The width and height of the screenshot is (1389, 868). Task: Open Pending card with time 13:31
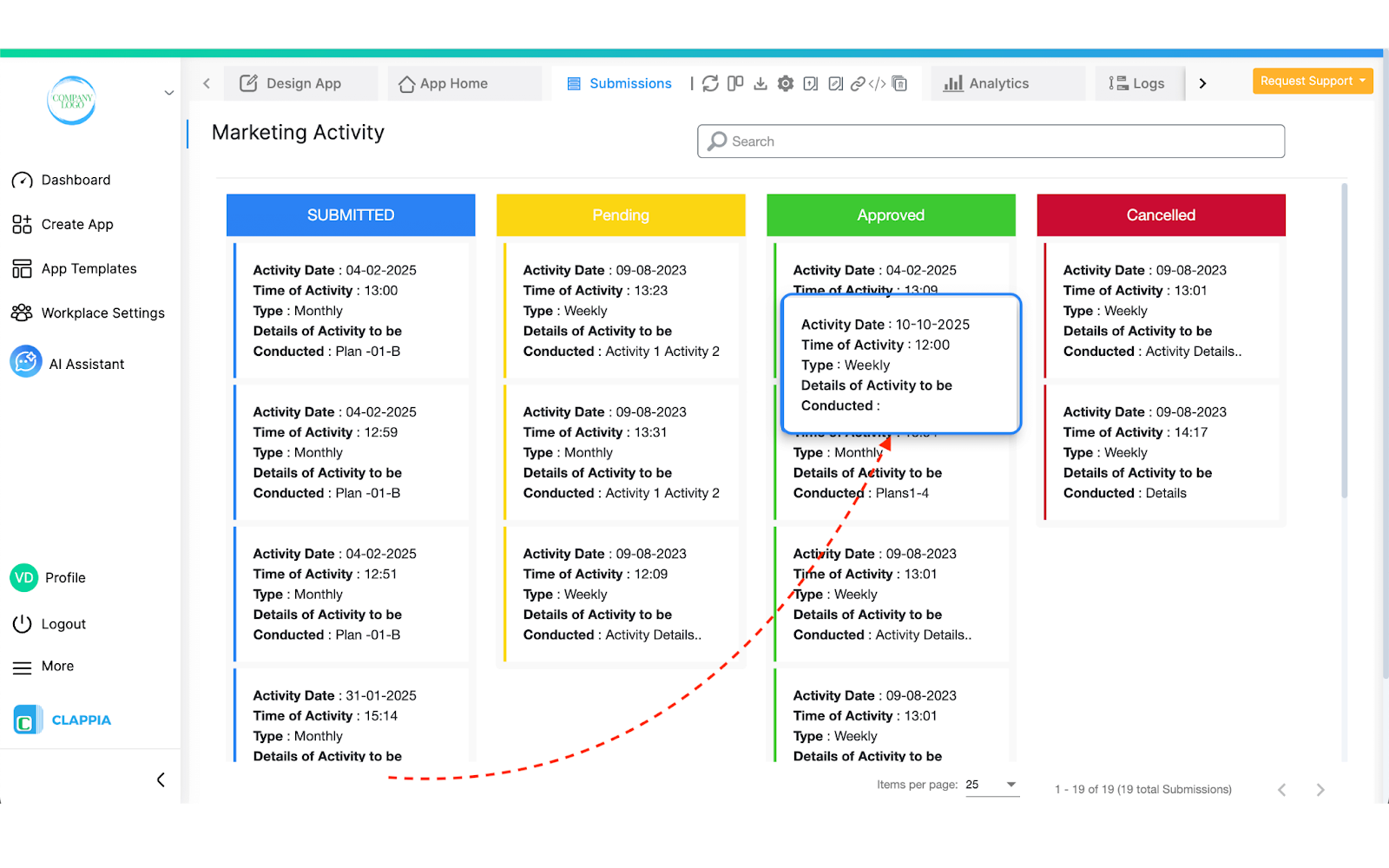622,452
